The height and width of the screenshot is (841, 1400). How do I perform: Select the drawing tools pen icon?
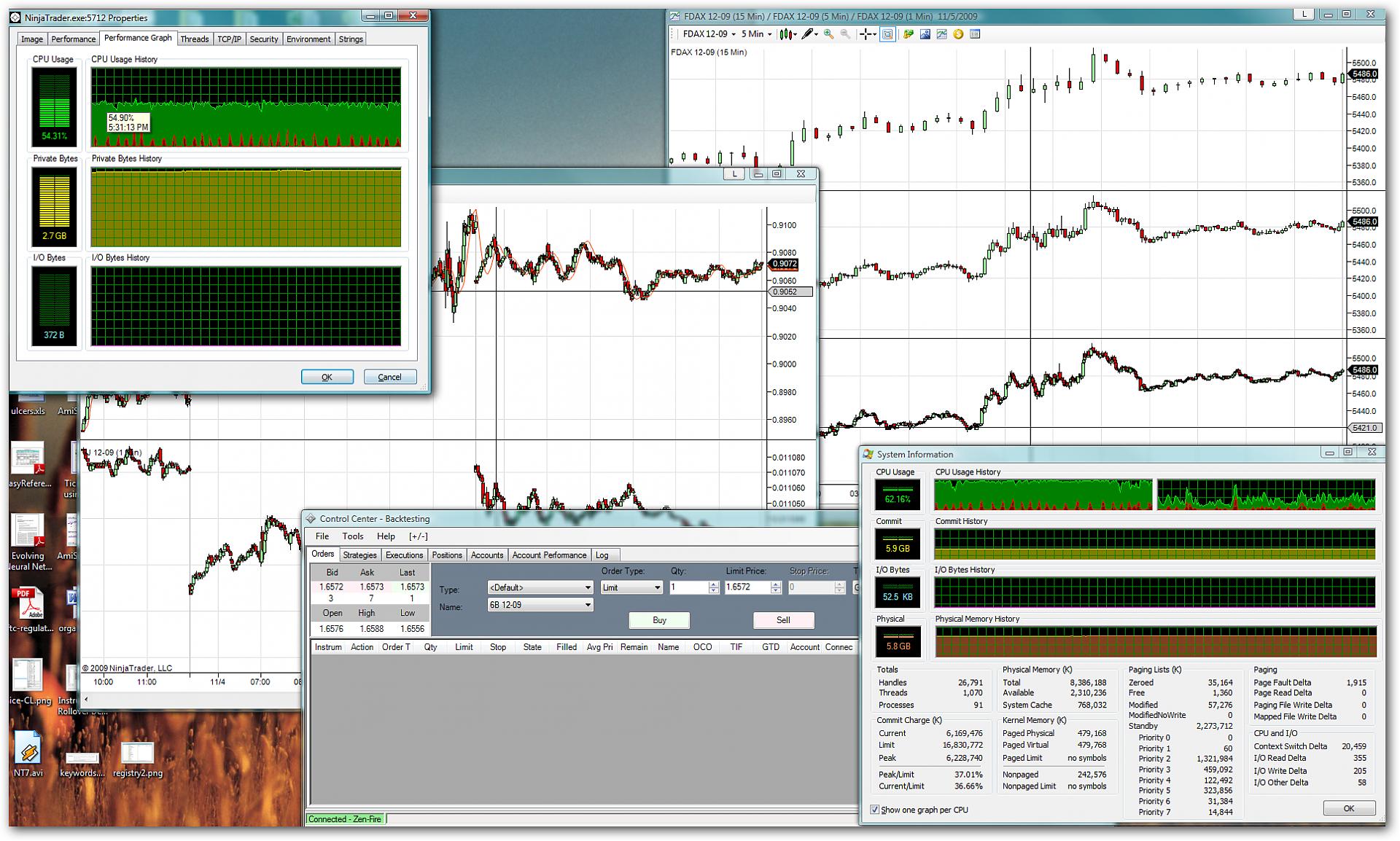pos(808,34)
